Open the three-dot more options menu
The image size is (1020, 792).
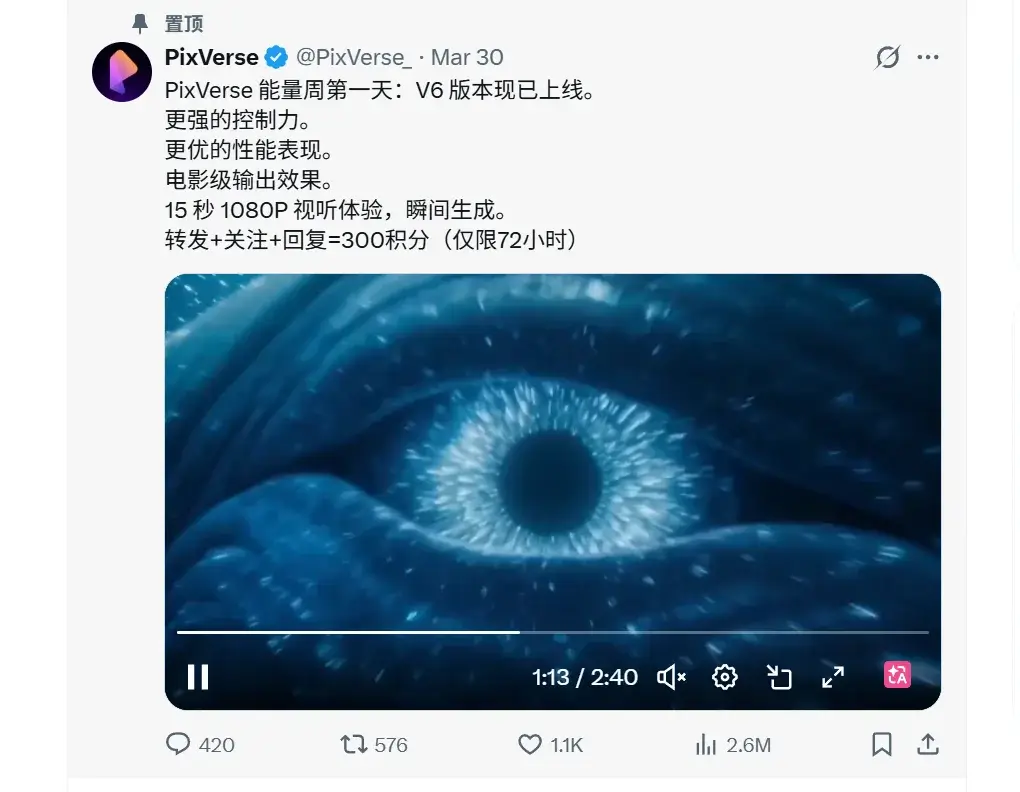tap(928, 57)
